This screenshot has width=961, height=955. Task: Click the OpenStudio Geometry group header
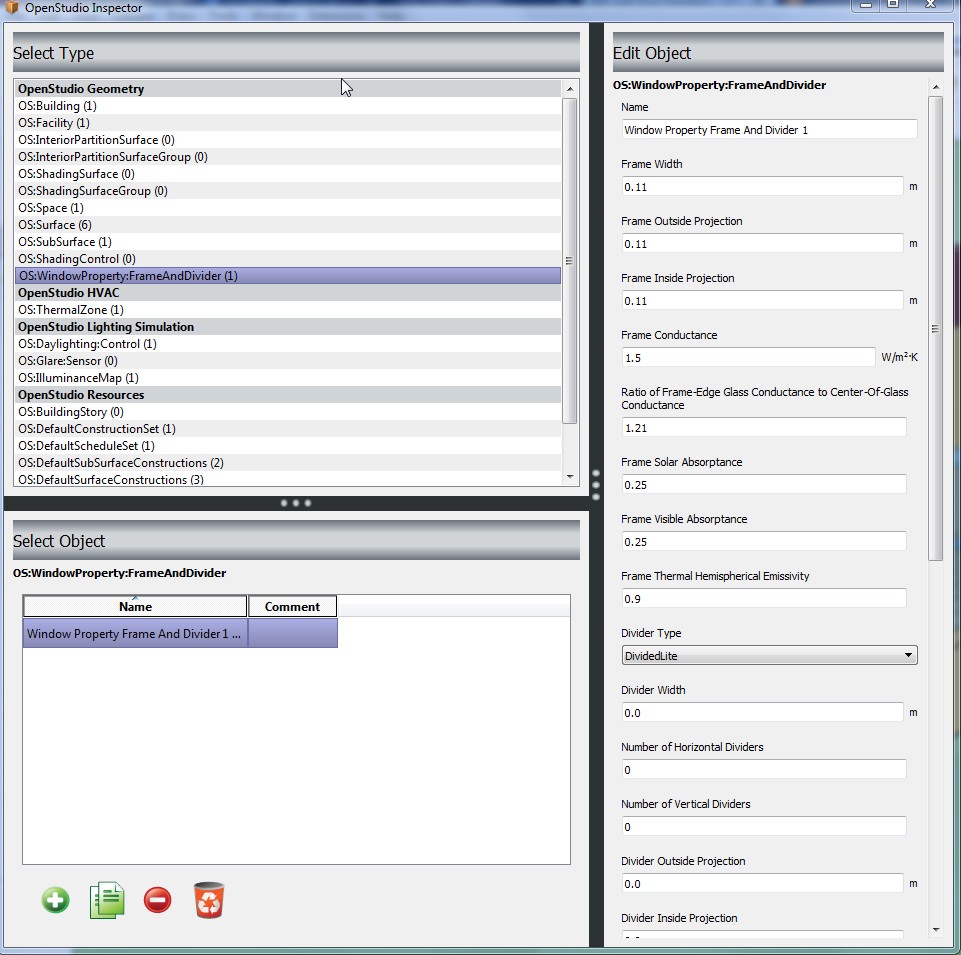(x=287, y=89)
